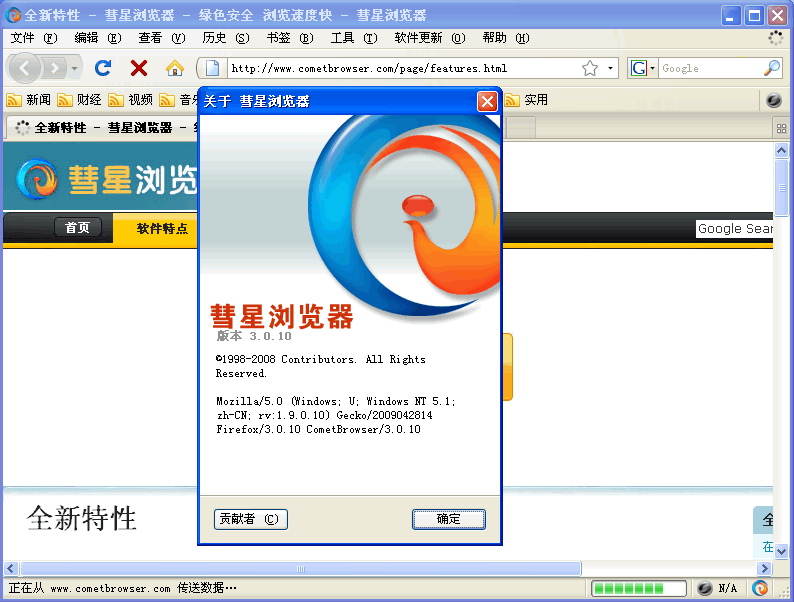Open the tab list grid icon
Viewport: 794px width, 602px height.
click(x=781, y=129)
